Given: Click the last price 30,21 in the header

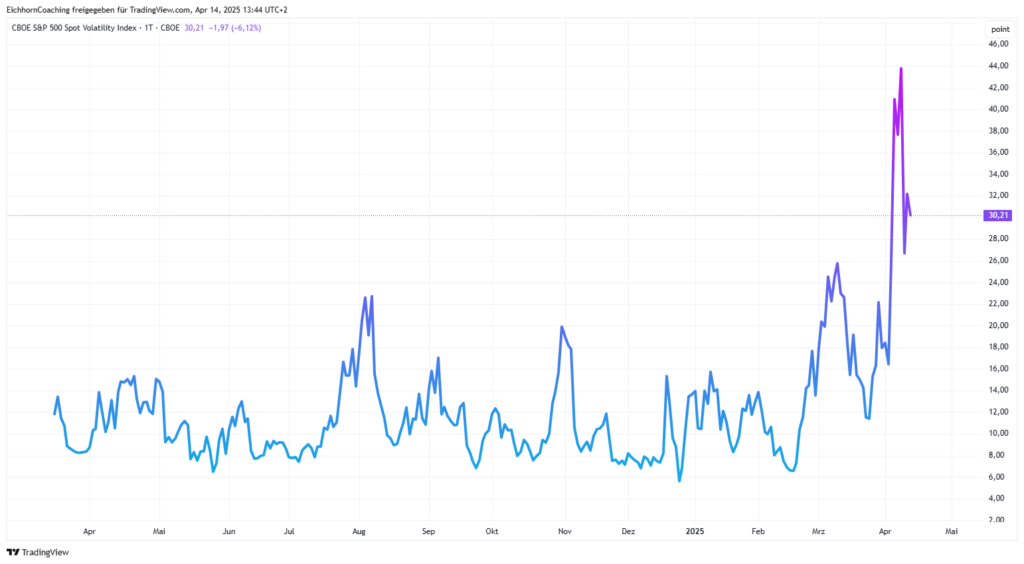Looking at the screenshot, I should (x=194, y=28).
